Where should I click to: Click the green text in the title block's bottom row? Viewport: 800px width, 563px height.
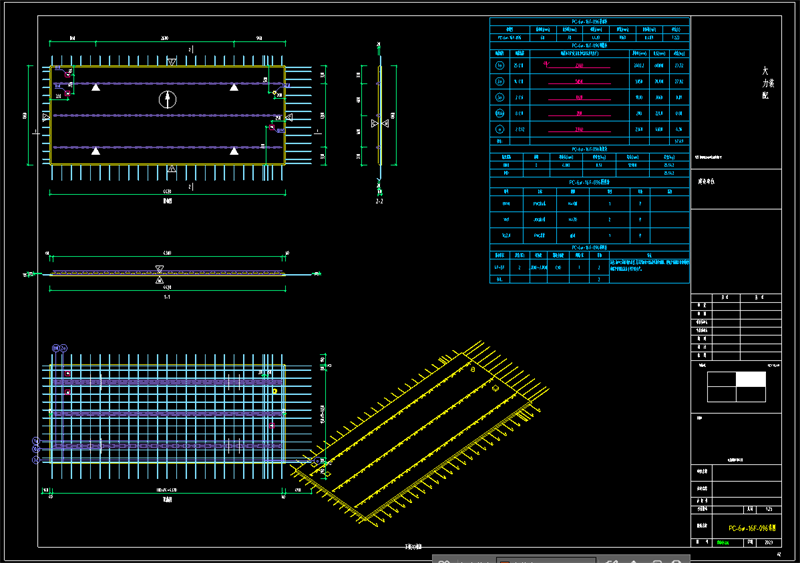[722, 543]
